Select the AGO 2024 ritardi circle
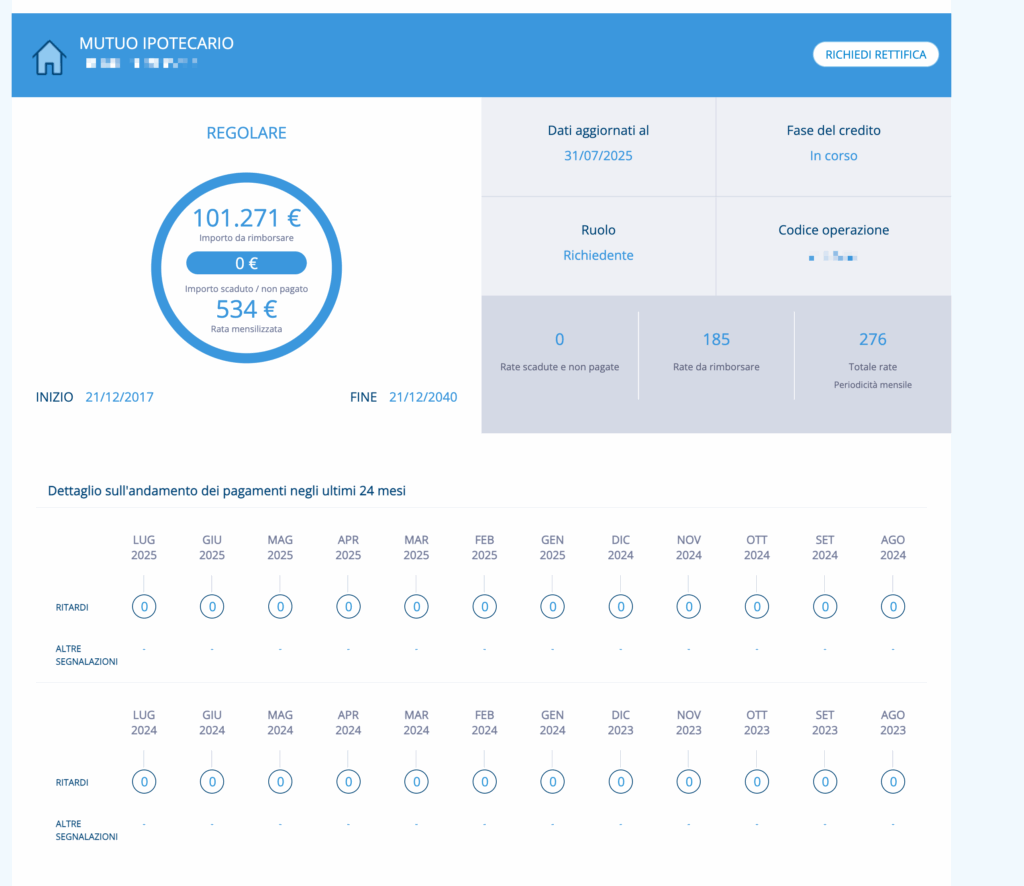The image size is (1024, 886). pyautogui.click(x=893, y=606)
